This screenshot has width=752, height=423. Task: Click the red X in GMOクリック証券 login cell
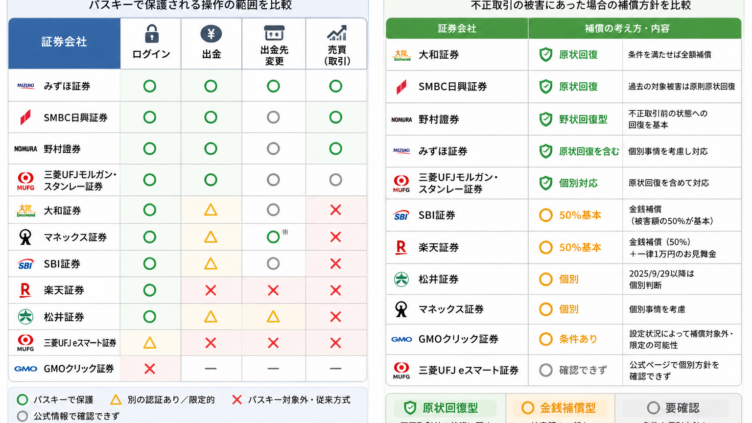click(150, 369)
